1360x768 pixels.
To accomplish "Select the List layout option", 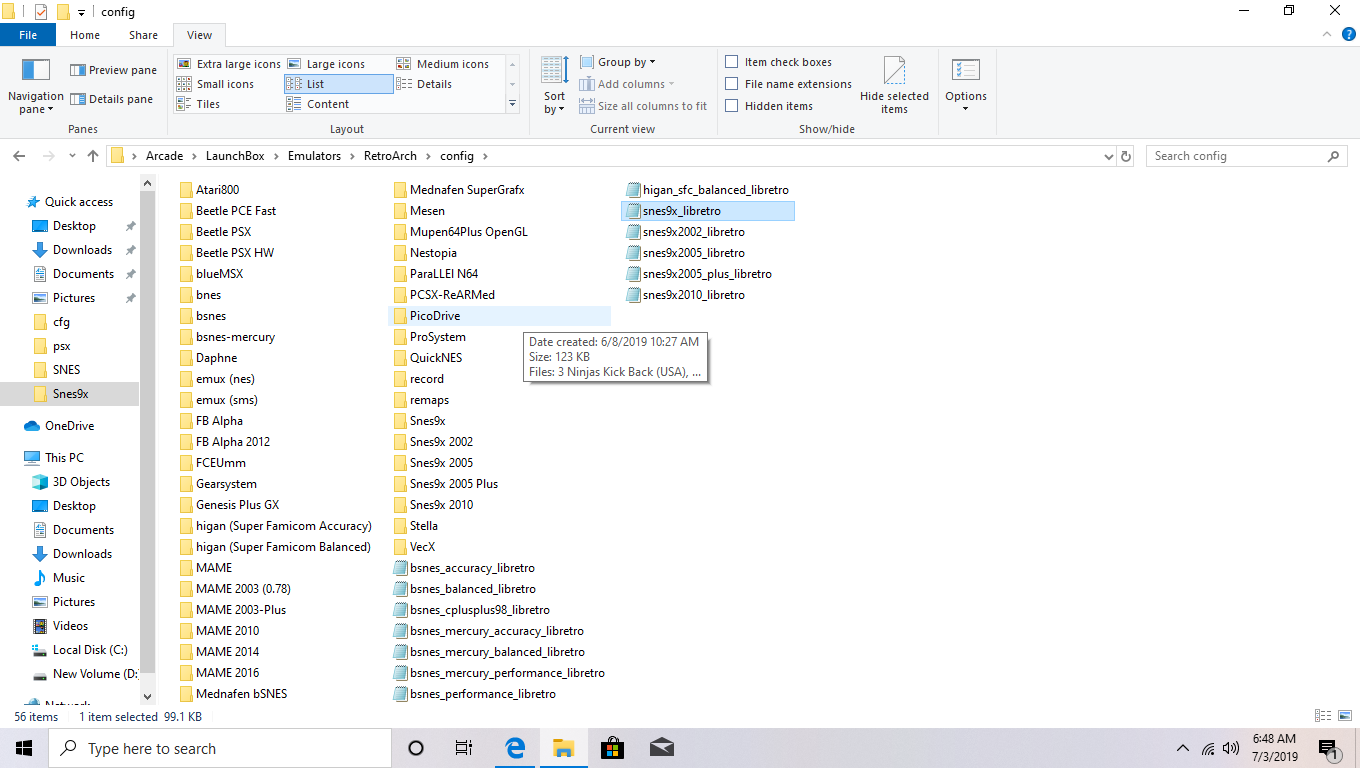I will tap(338, 84).
